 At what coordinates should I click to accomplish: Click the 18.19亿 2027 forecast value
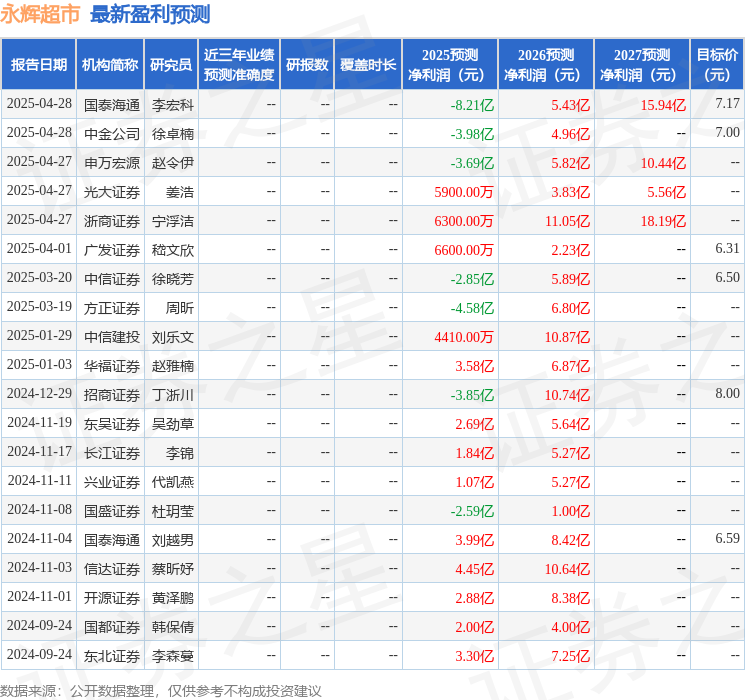pyautogui.click(x=663, y=220)
